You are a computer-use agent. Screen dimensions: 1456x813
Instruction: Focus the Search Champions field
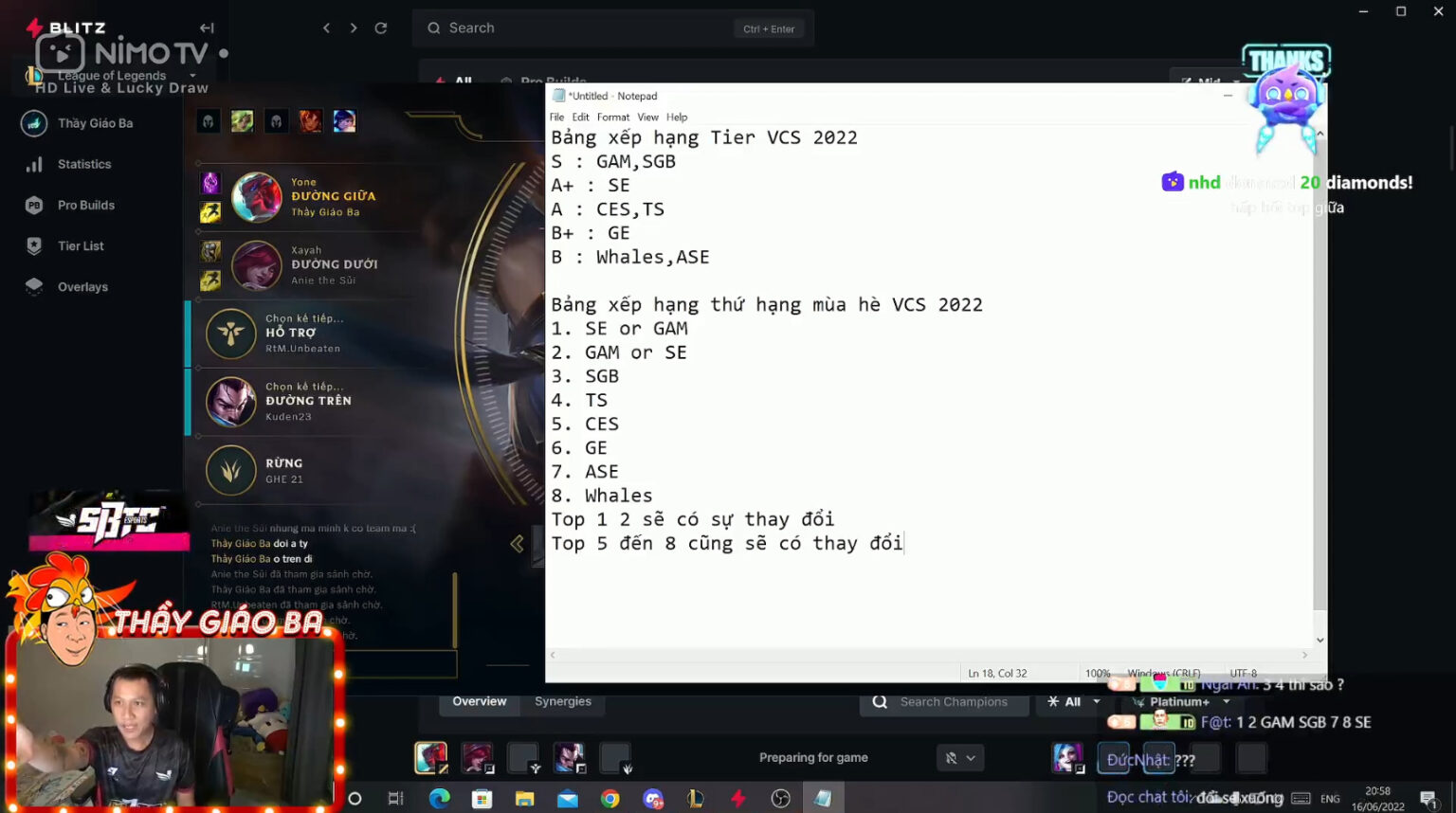pos(944,702)
